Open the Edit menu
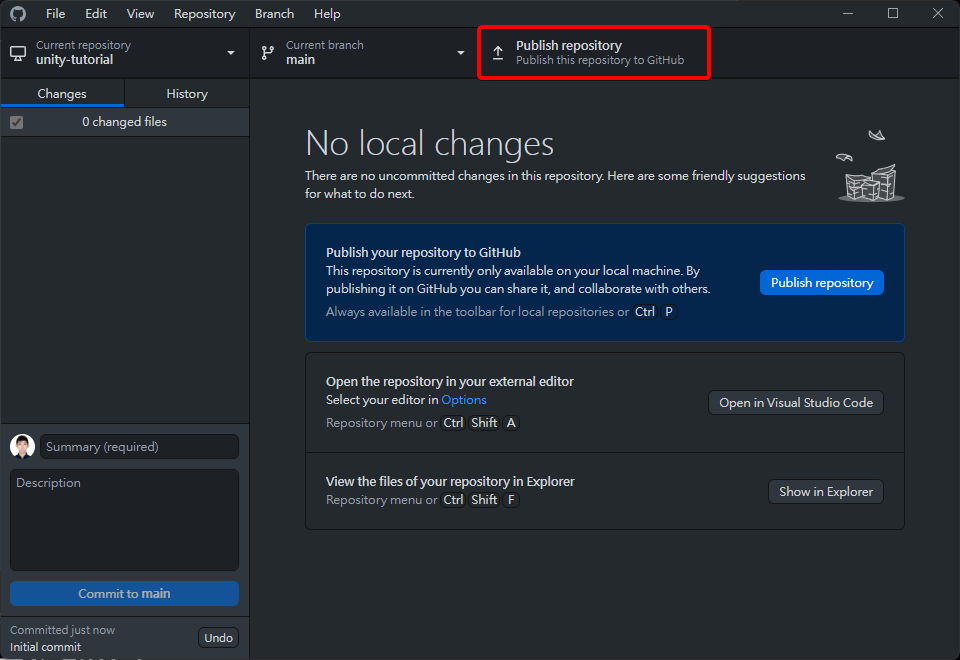Viewport: 960px width, 660px height. tap(96, 13)
